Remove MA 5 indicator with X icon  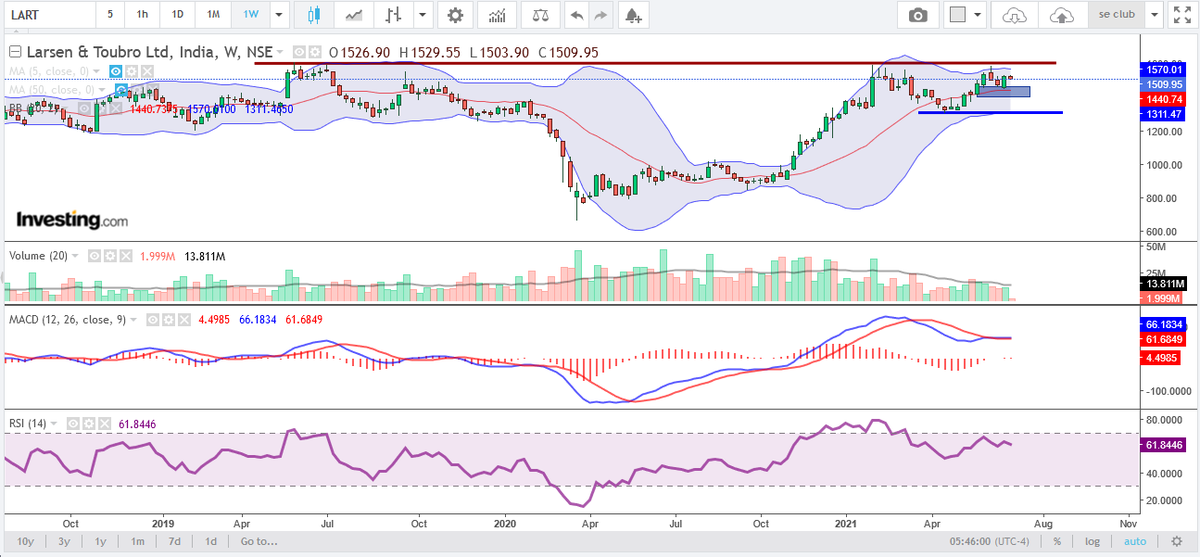[x=146, y=71]
